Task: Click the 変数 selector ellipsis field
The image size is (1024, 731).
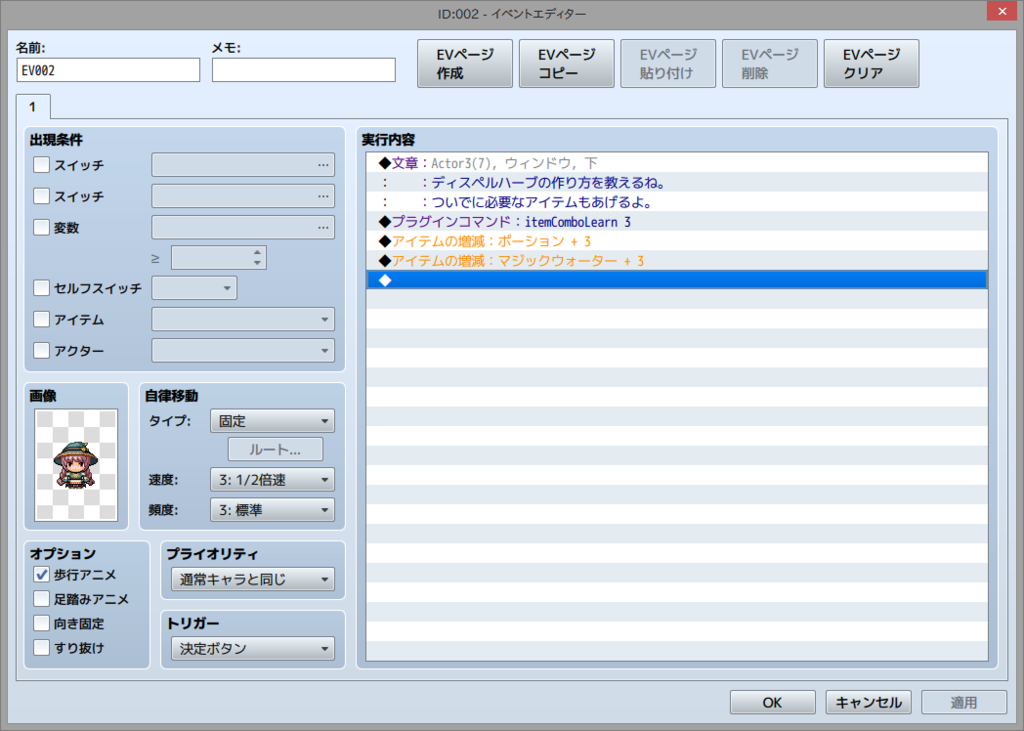Action: [x=243, y=227]
